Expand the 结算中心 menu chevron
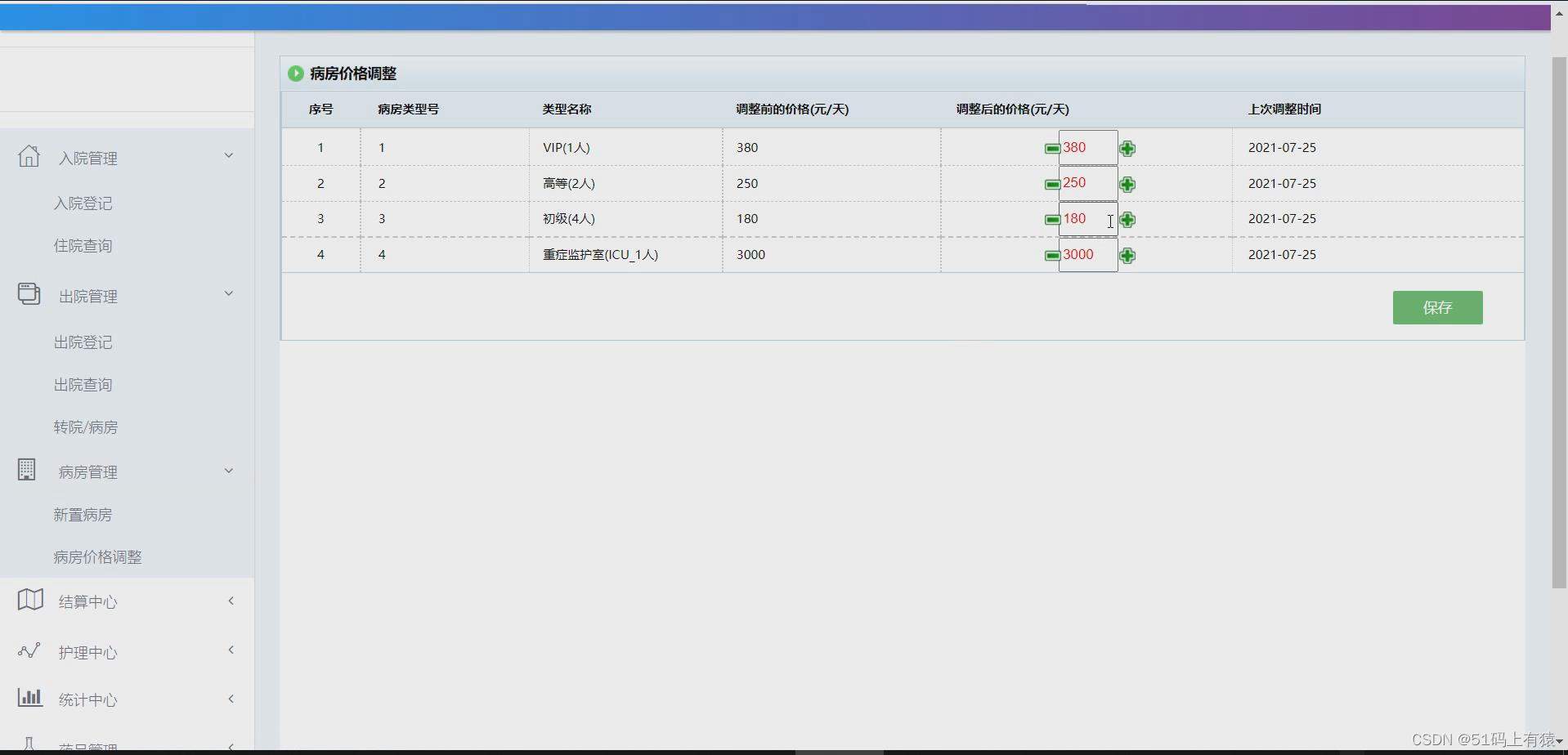Screen dimensions: 1568x755 click(x=231, y=601)
